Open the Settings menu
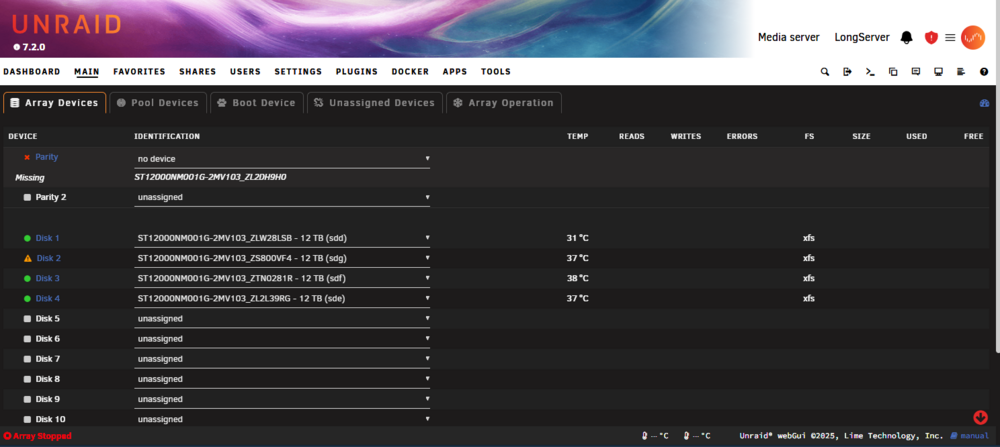Viewport: 1000px width, 447px height. pyautogui.click(x=298, y=72)
